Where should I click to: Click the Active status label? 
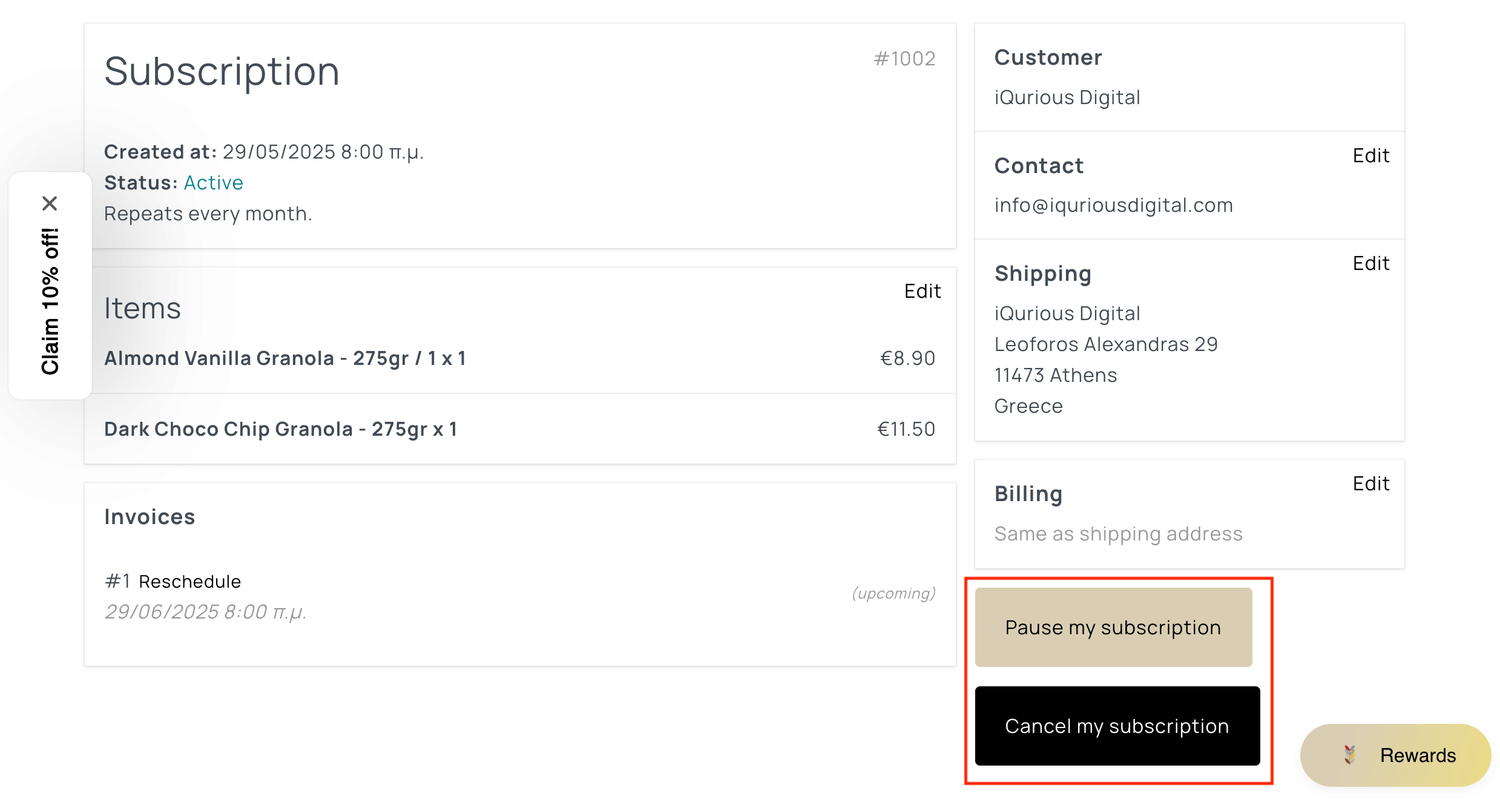tap(213, 183)
